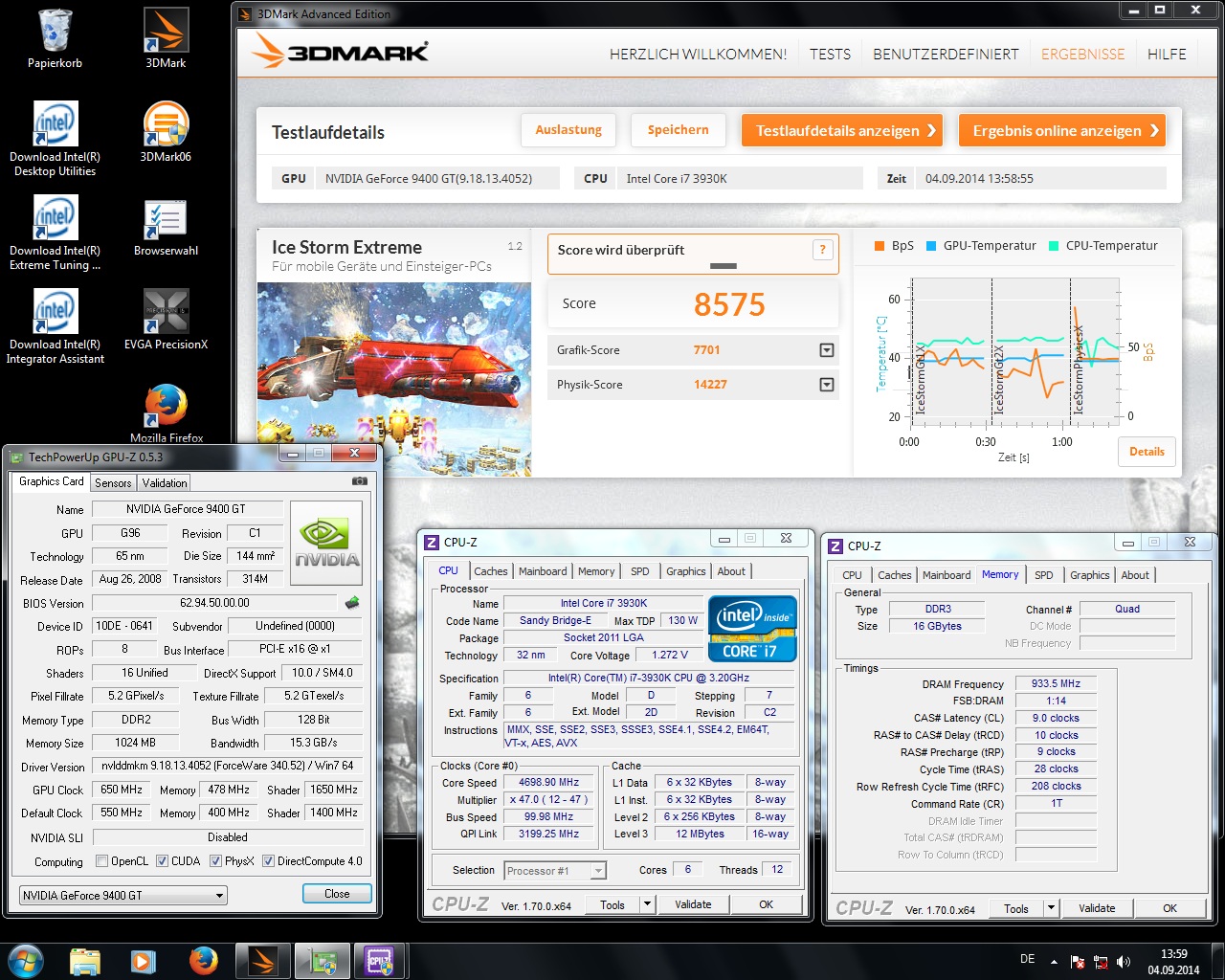
Task: Click Validate in CPU-Z CPU window
Action: [693, 904]
